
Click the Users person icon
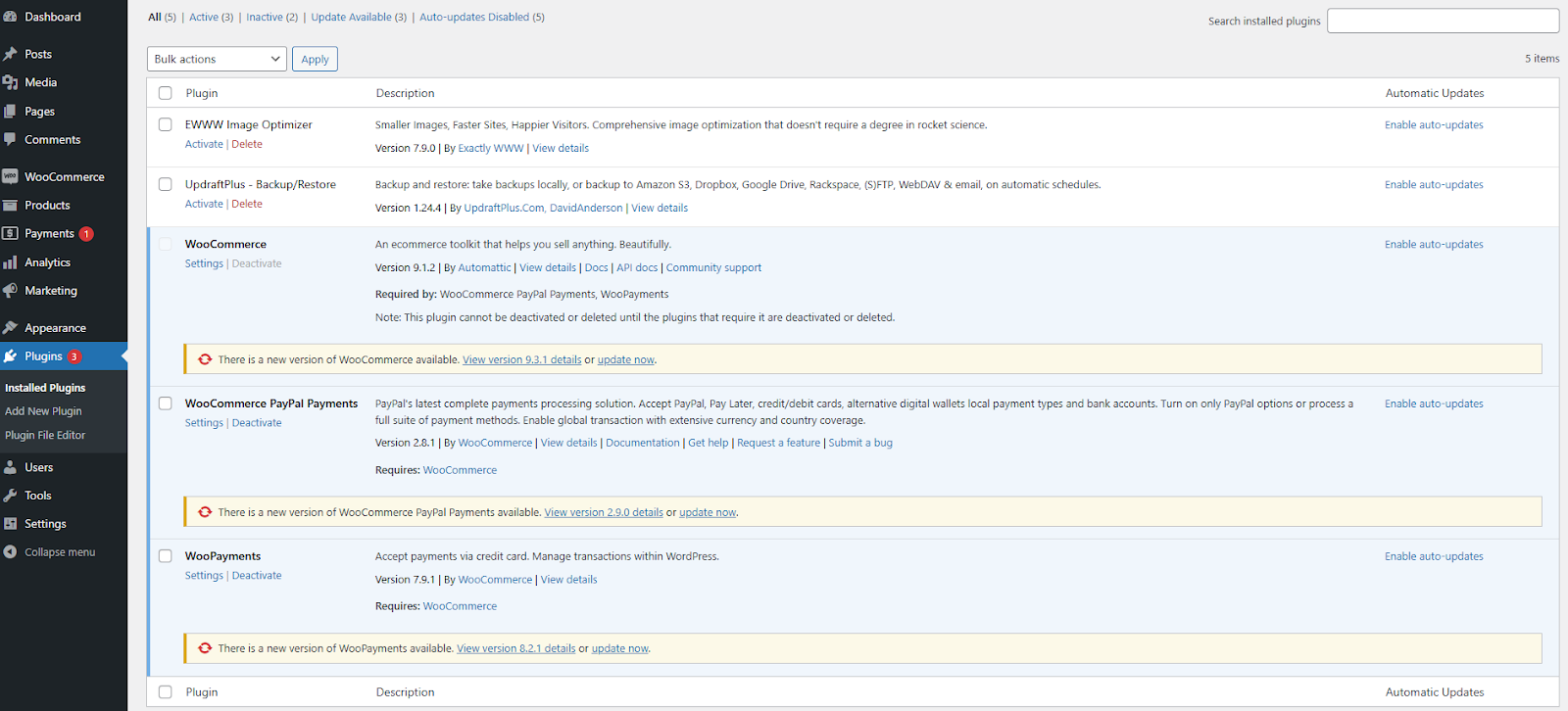pos(10,467)
